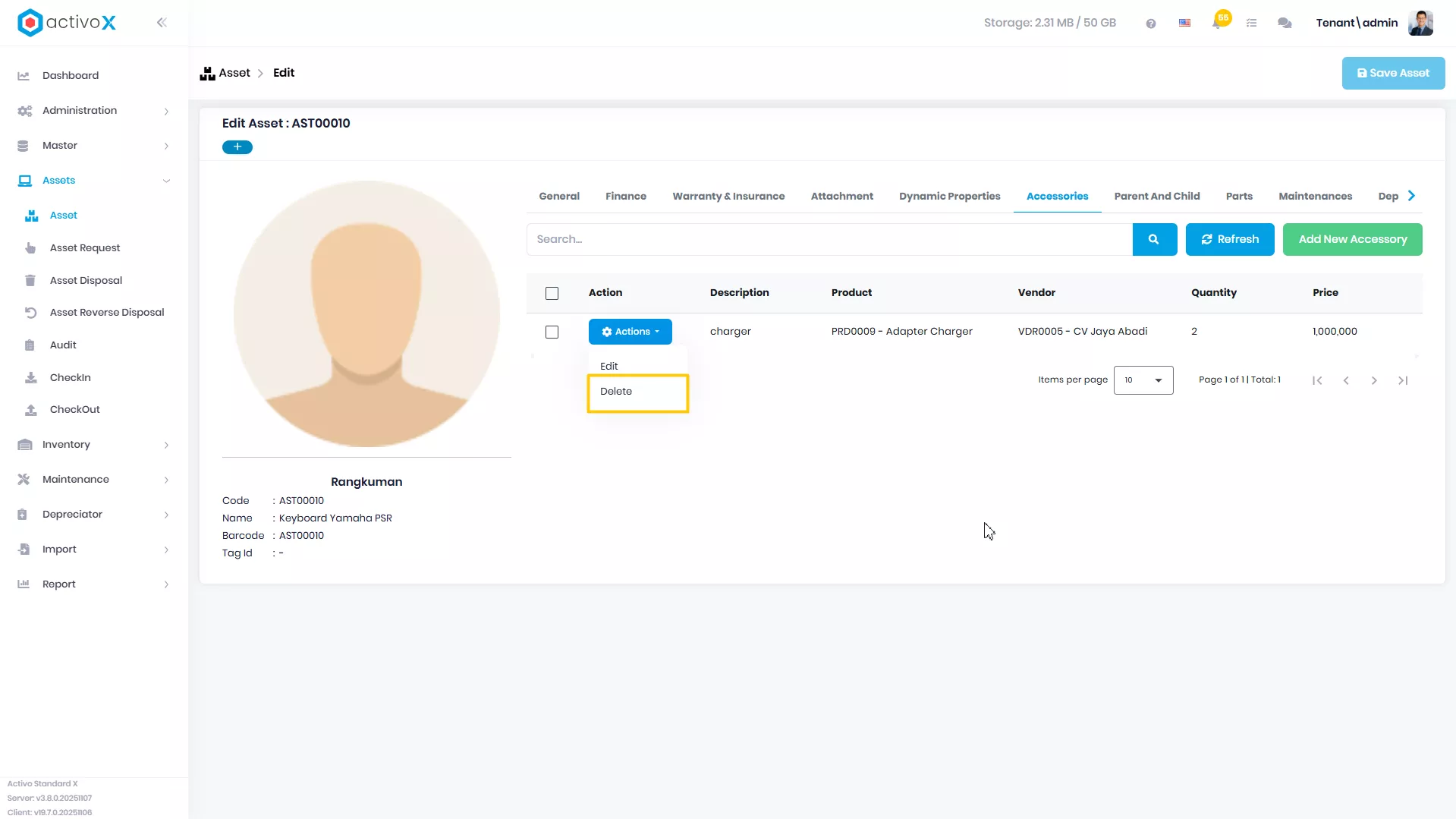Click Tenant\admin user name
This screenshot has height=819, width=1456.
click(1357, 23)
